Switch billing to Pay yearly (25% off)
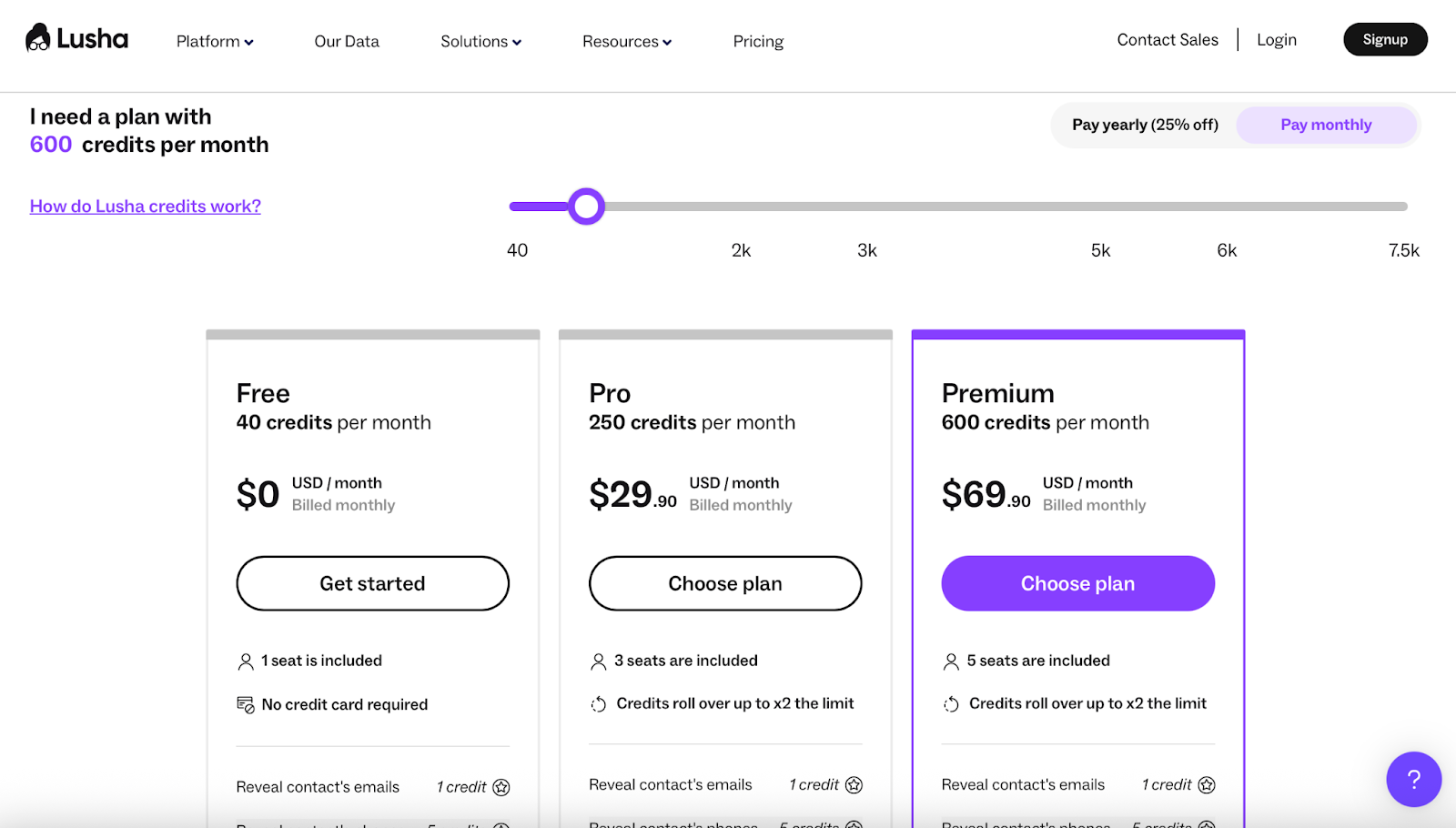Image resolution: width=1456 pixels, height=828 pixels. [x=1145, y=125]
